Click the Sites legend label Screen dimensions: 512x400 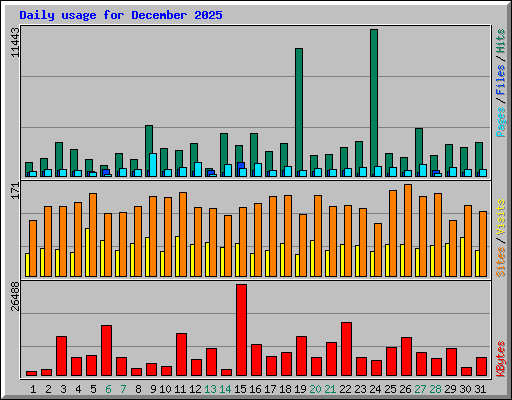[x=501, y=262]
